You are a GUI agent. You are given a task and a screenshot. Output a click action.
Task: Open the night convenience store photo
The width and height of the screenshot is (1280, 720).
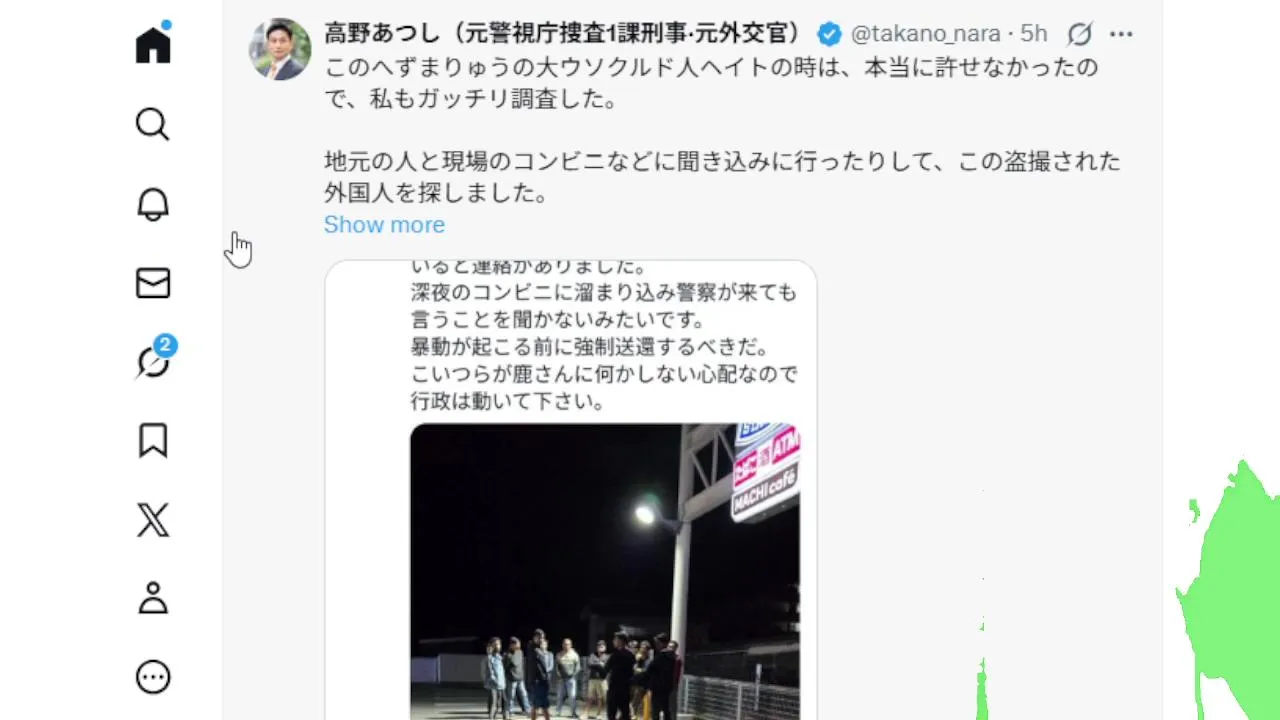(x=605, y=571)
